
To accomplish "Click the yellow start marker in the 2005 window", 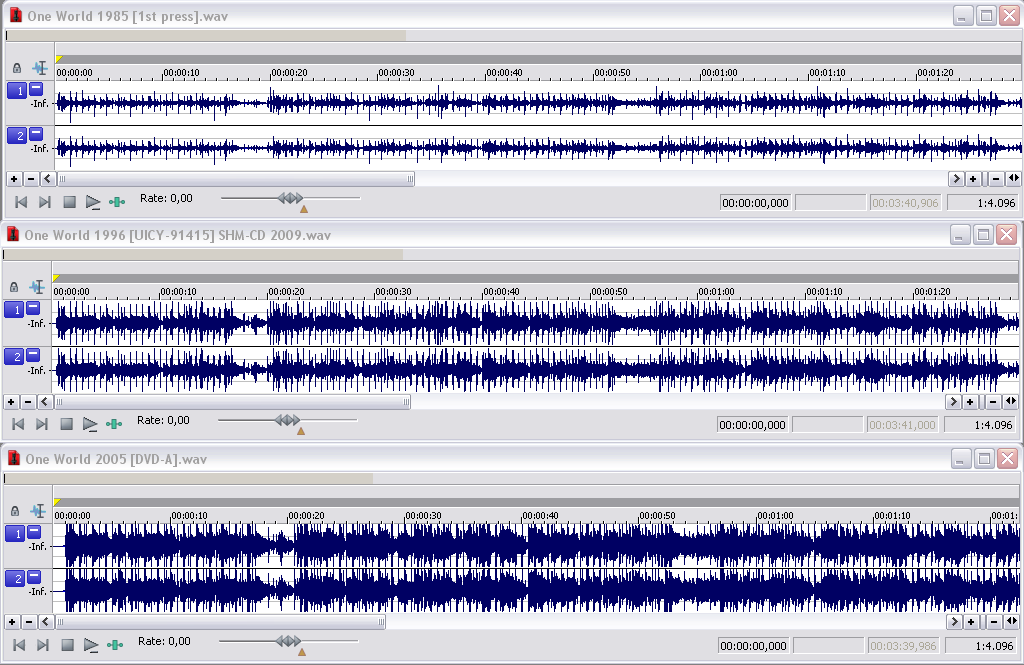I will coord(57,502).
